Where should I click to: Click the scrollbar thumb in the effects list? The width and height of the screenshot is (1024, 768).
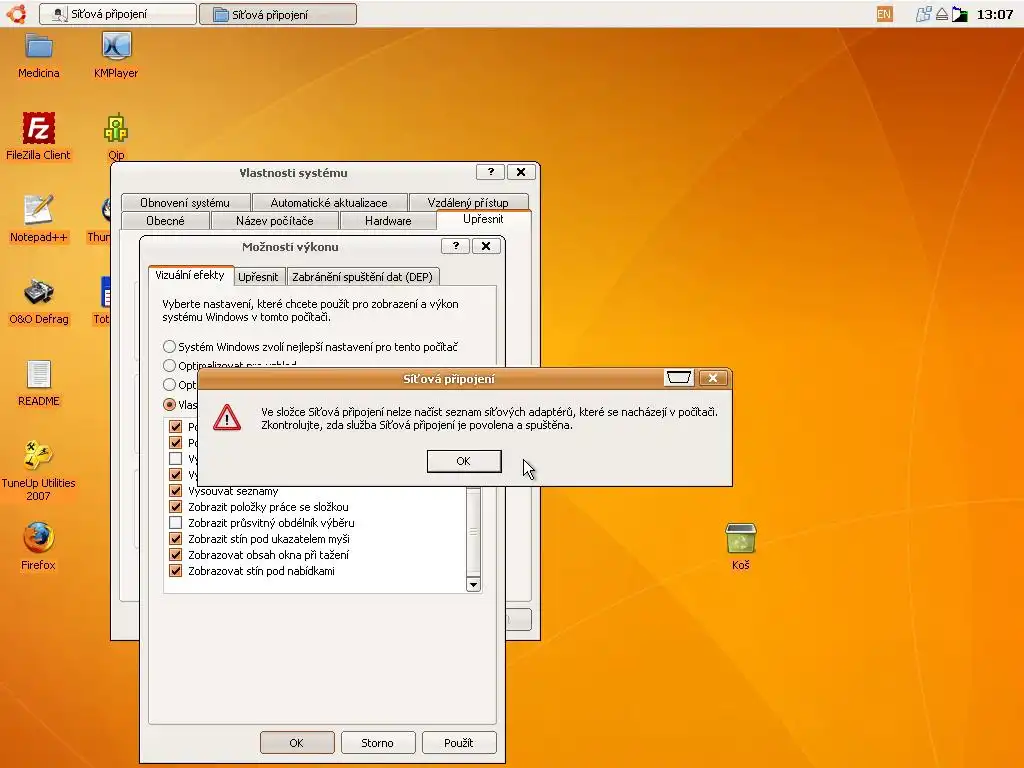[473, 532]
